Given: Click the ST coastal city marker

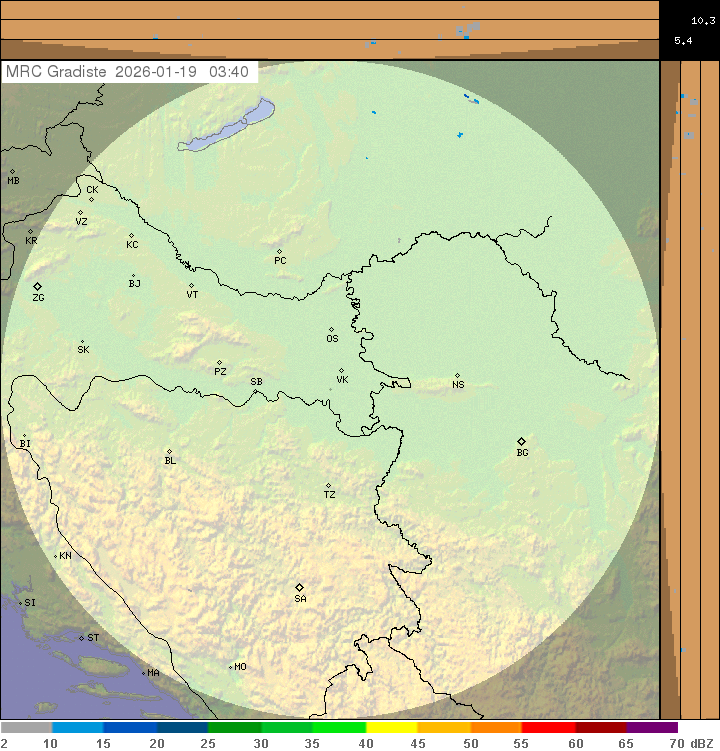Looking at the screenshot, I should 82,637.
